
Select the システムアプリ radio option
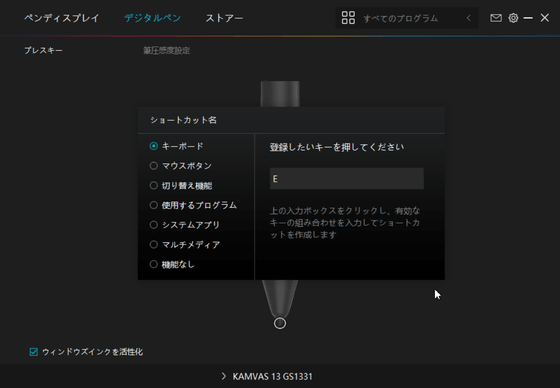[154, 225]
